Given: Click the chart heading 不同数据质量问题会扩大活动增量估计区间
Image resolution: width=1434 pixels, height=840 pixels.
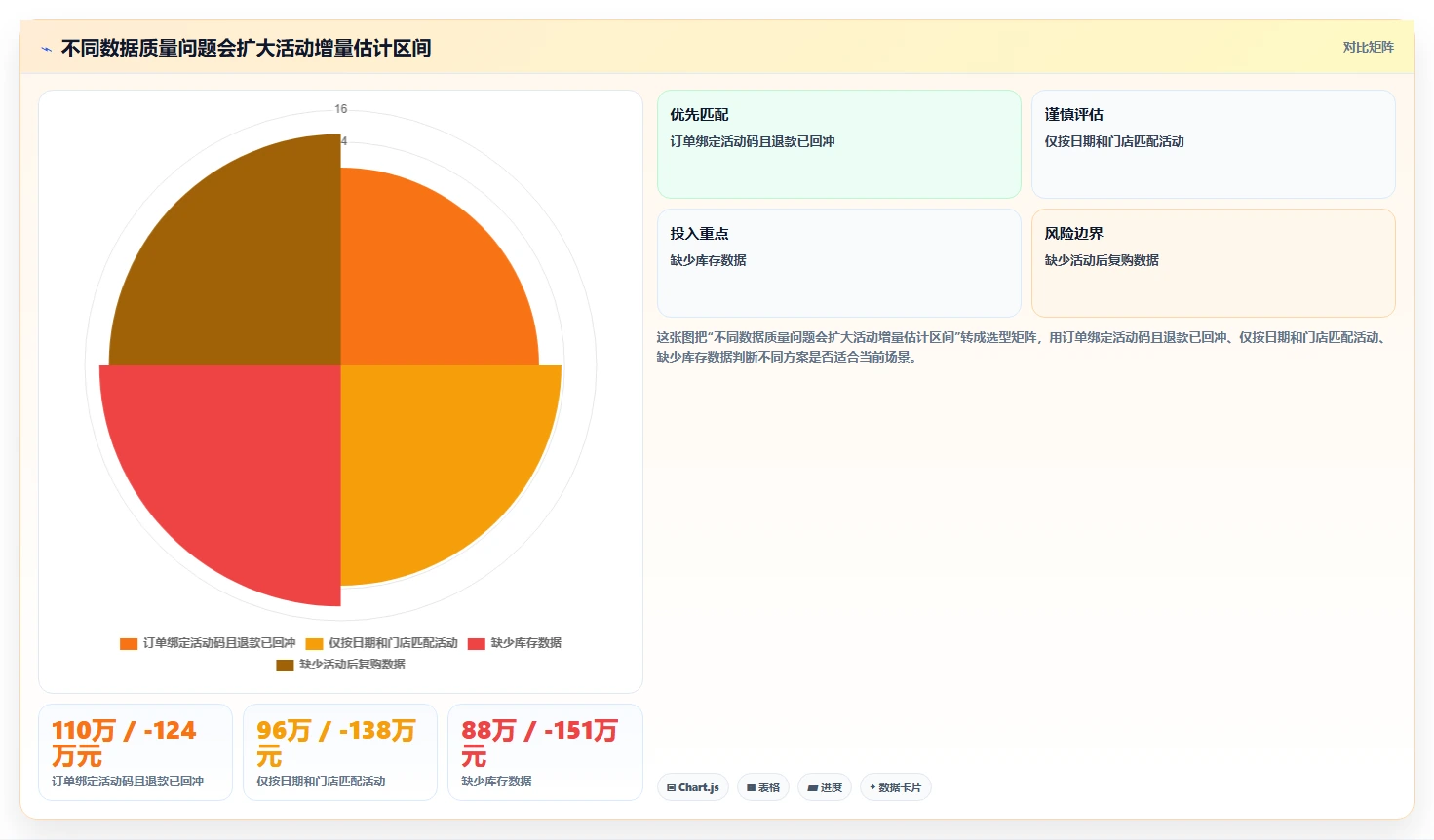Looking at the screenshot, I should (246, 48).
